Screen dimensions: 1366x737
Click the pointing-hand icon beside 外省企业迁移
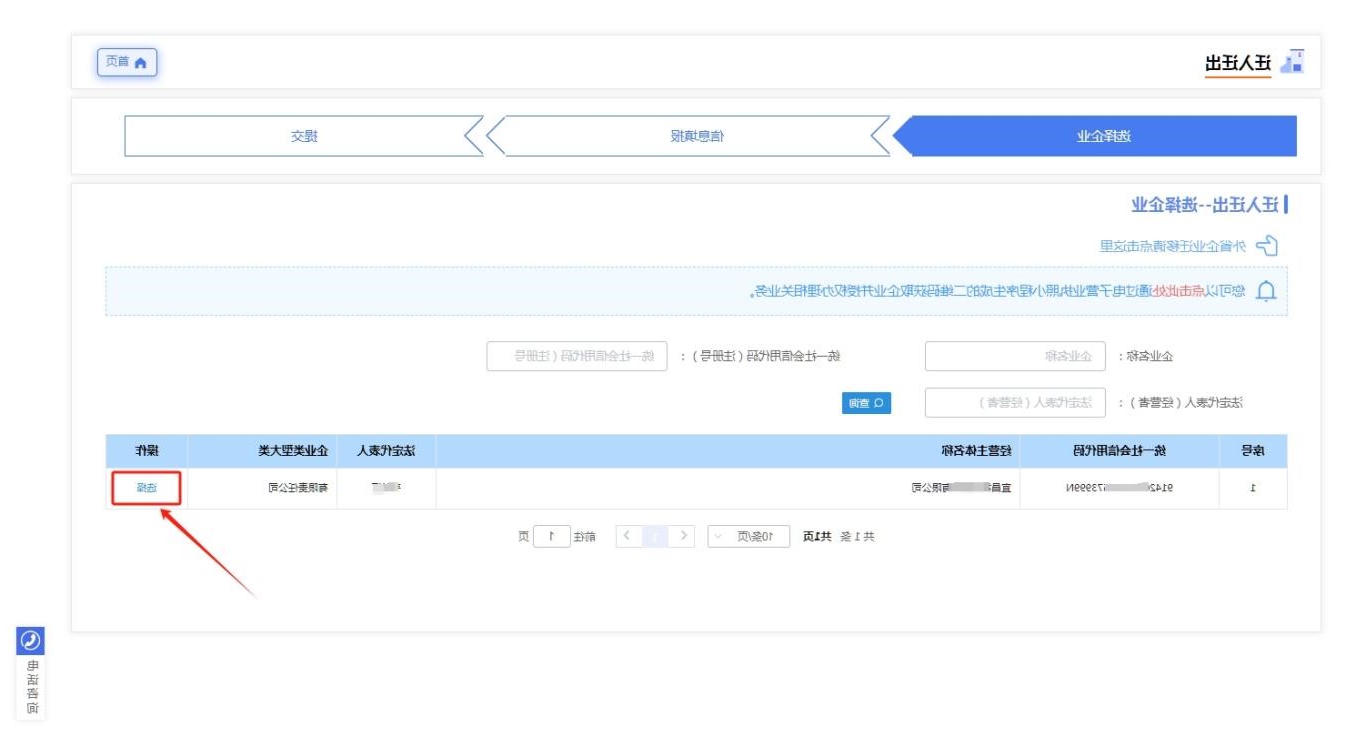pyautogui.click(x=1268, y=245)
